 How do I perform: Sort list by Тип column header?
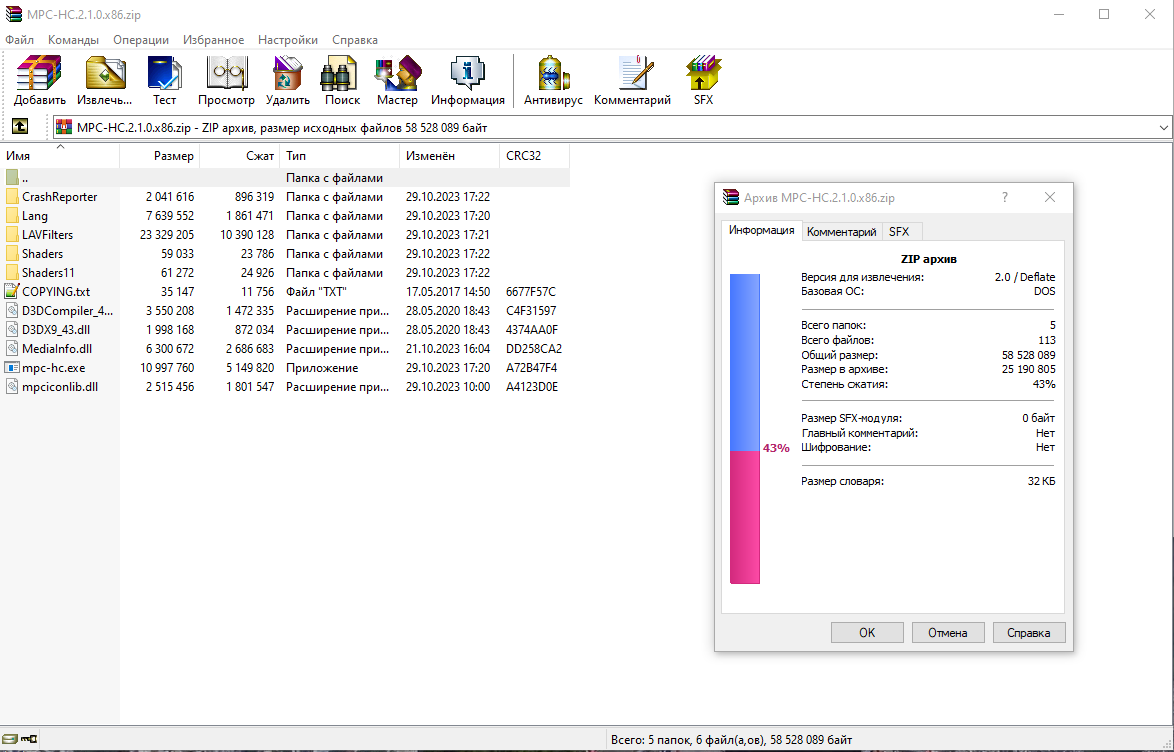340,156
